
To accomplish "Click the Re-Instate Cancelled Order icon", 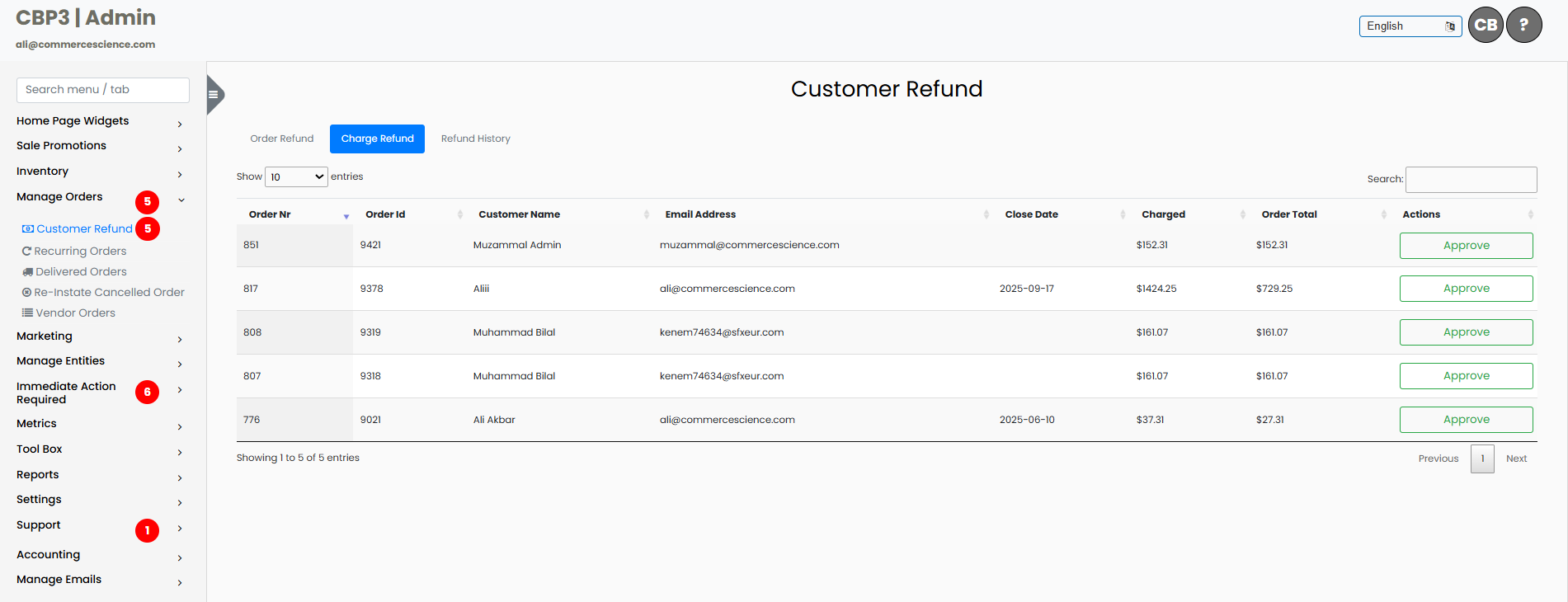I will tap(26, 293).
